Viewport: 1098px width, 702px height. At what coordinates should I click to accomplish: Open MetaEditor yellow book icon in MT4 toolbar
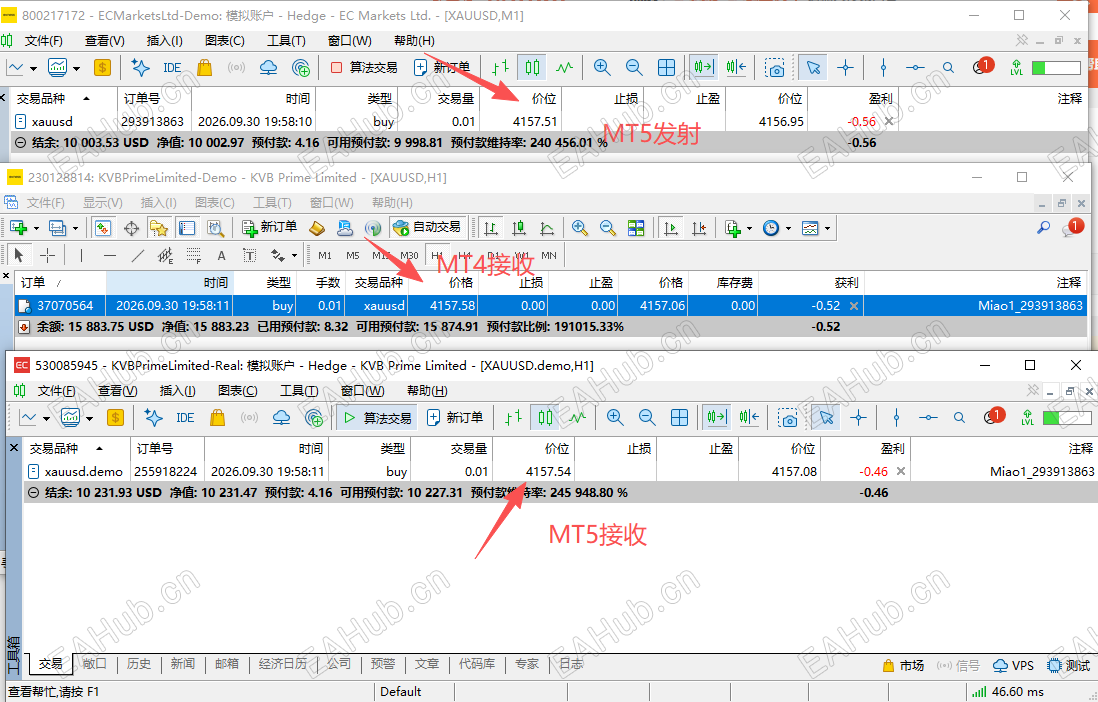[317, 228]
